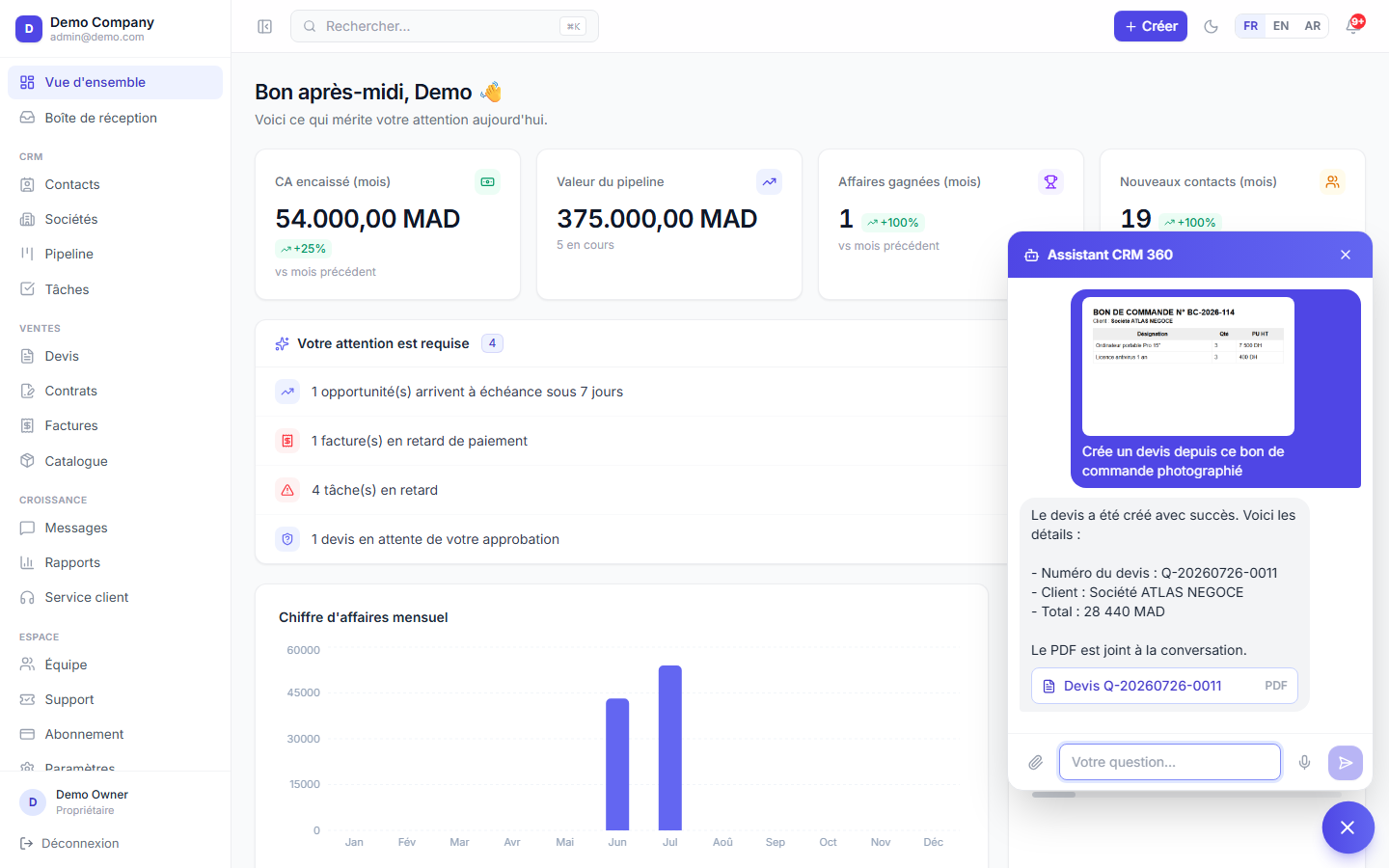Open Boîte de réception

pyautogui.click(x=115, y=118)
